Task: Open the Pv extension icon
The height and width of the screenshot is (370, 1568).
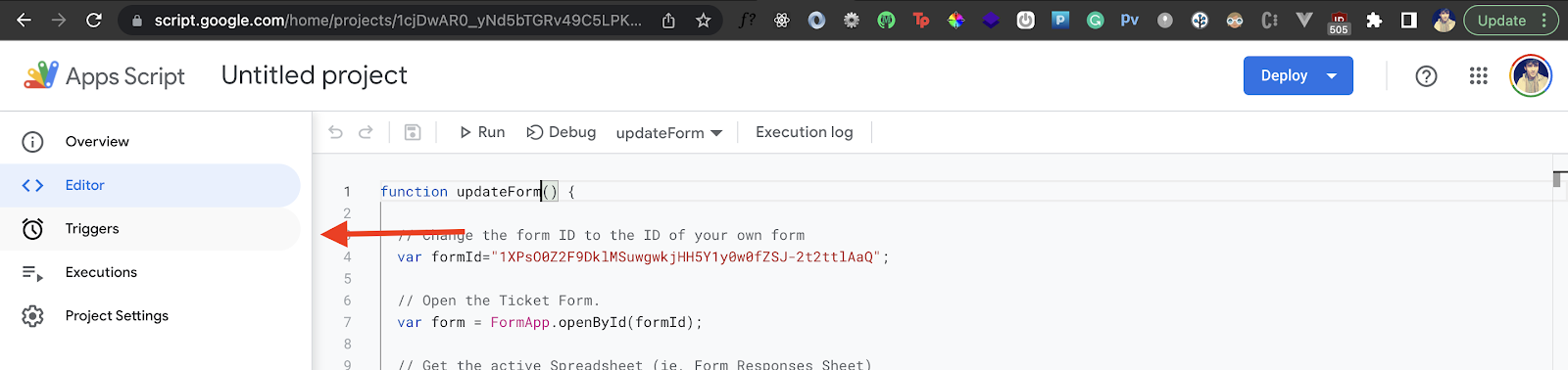Action: 1130,20
